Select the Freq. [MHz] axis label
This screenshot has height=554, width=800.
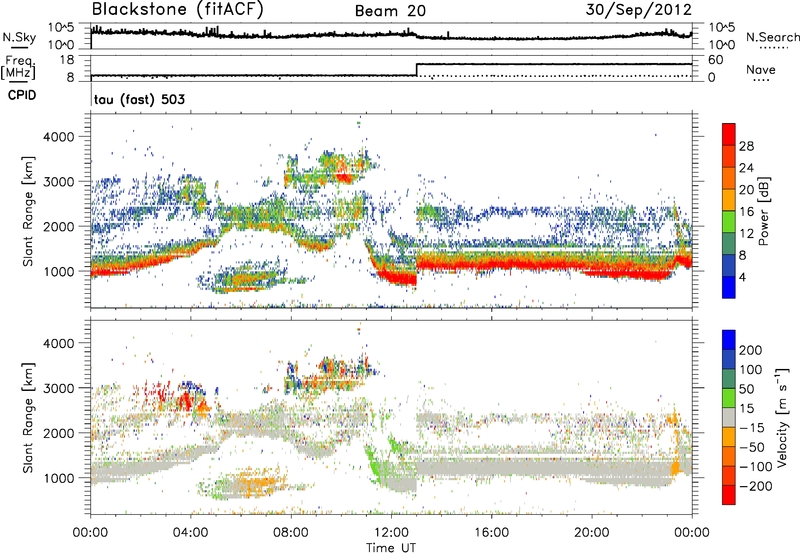point(19,67)
